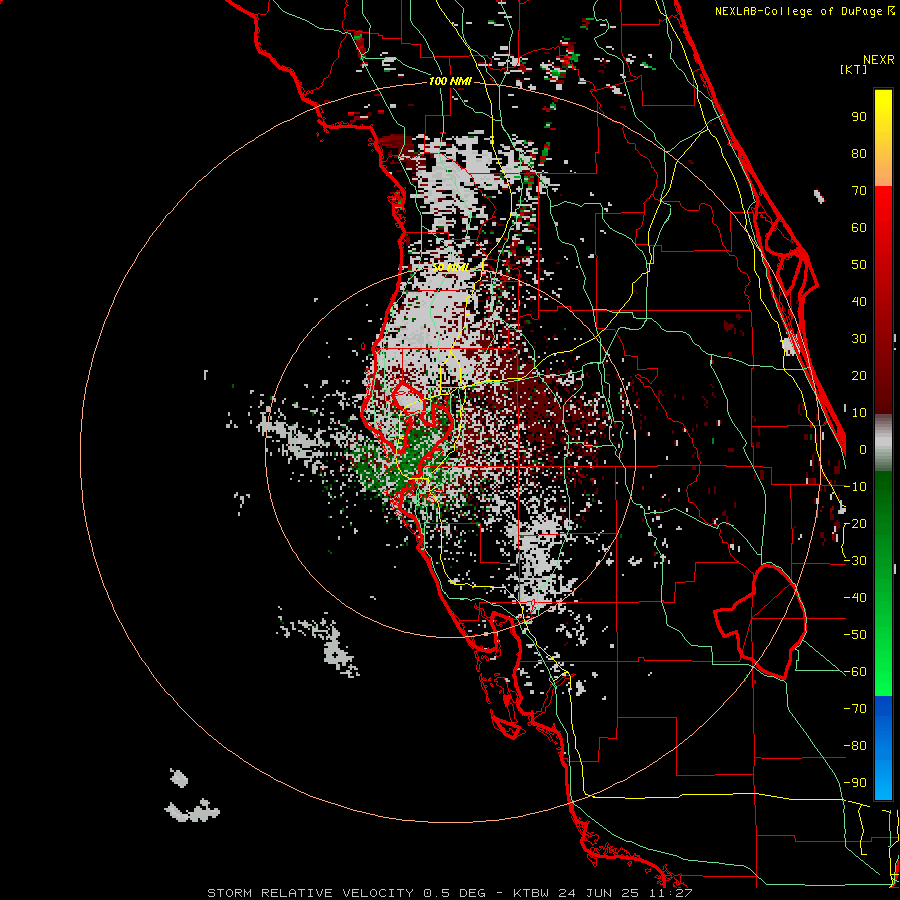This screenshot has width=900, height=900.
Task: Click the 40 value on velocity scale
Action: coord(859,302)
